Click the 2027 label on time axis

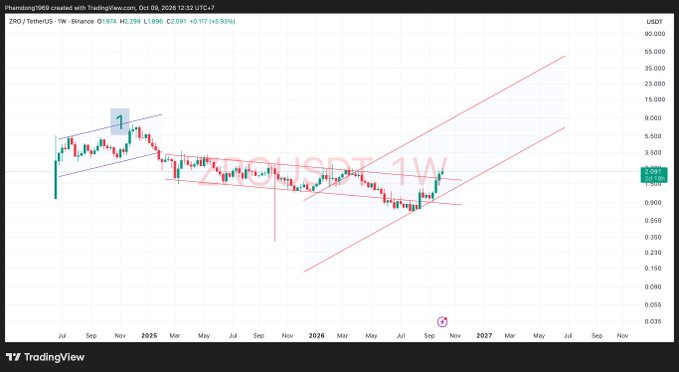[x=484, y=336]
